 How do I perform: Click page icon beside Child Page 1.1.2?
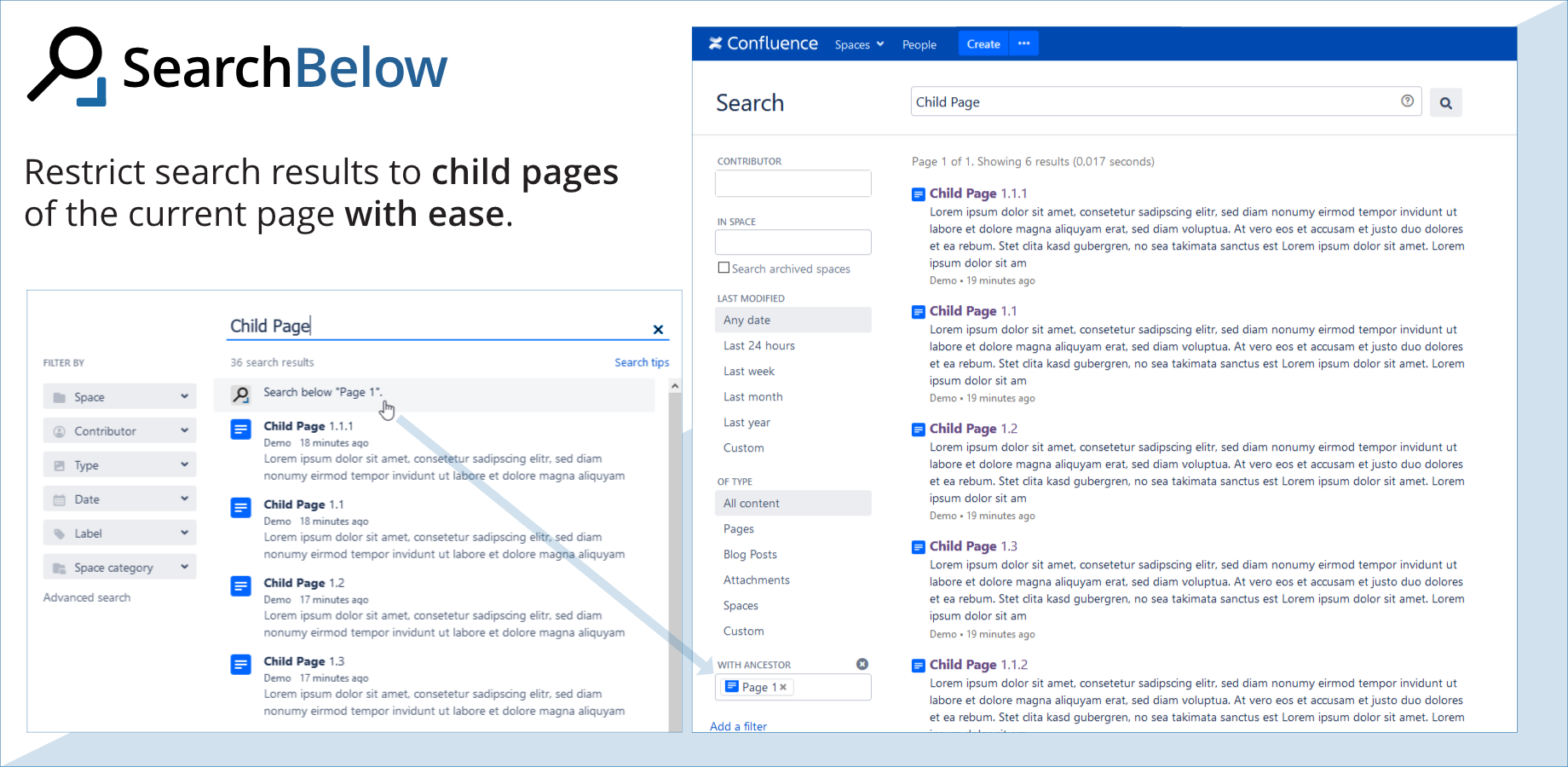918,666
